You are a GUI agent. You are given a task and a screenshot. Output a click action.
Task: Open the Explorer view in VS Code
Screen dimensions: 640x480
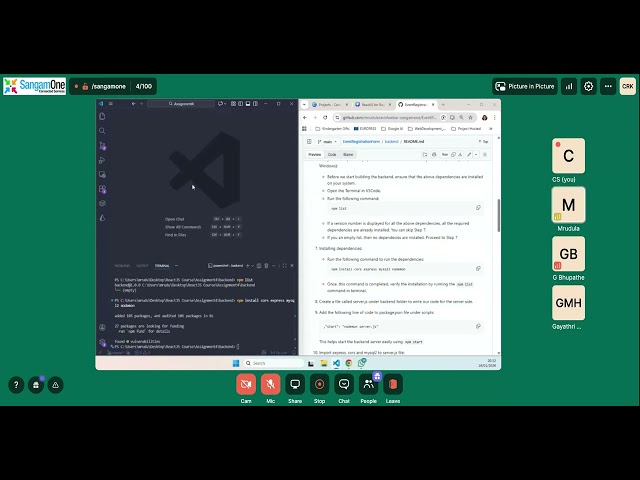pos(102,116)
